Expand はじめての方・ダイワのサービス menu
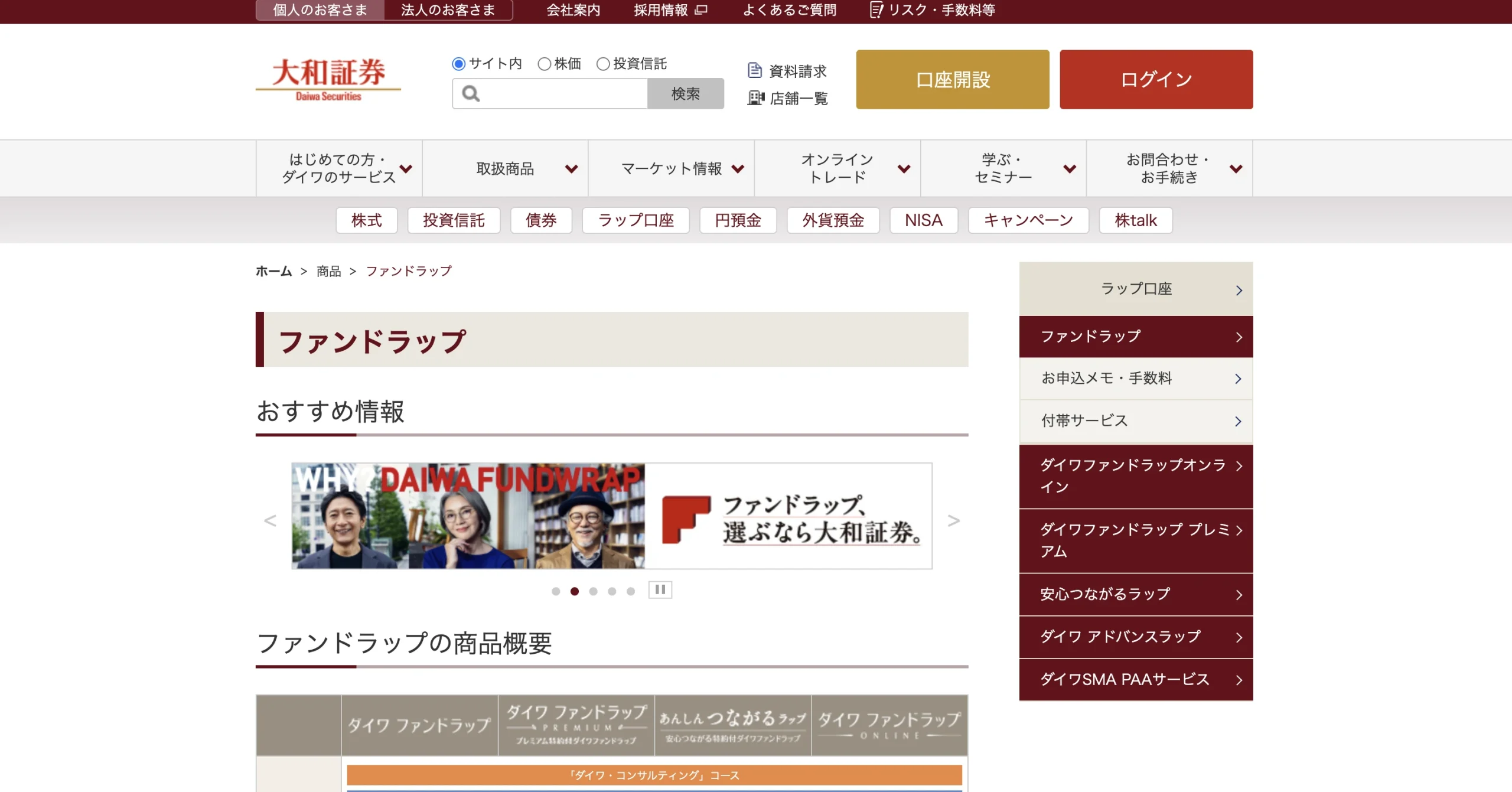Image resolution: width=1512 pixels, height=792 pixels. coord(339,168)
